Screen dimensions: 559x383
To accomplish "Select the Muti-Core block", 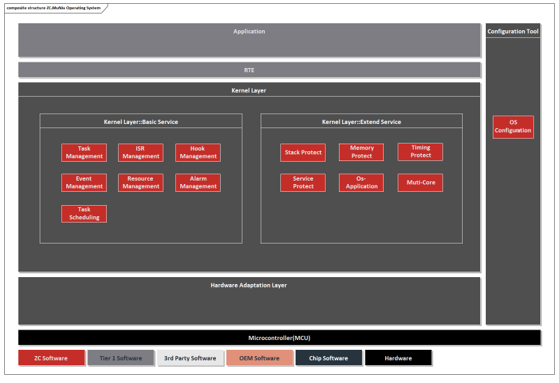I will [x=420, y=183].
